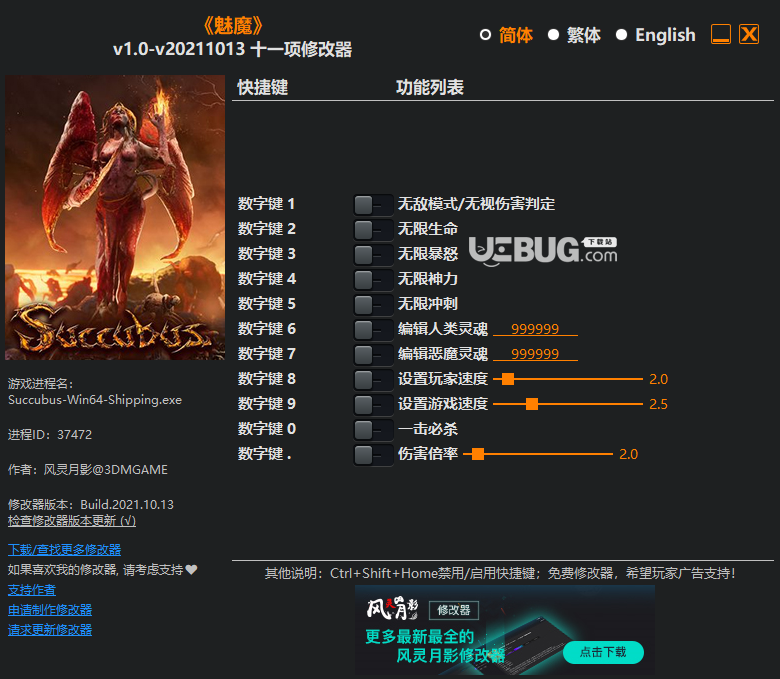This screenshot has height=679, width=780.
Task: Click 数字键 0 hotkey label
Action: pos(267,429)
